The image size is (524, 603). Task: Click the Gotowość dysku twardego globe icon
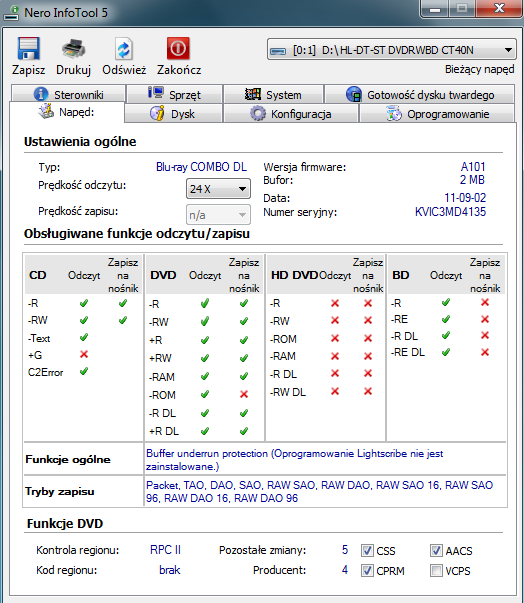354,94
